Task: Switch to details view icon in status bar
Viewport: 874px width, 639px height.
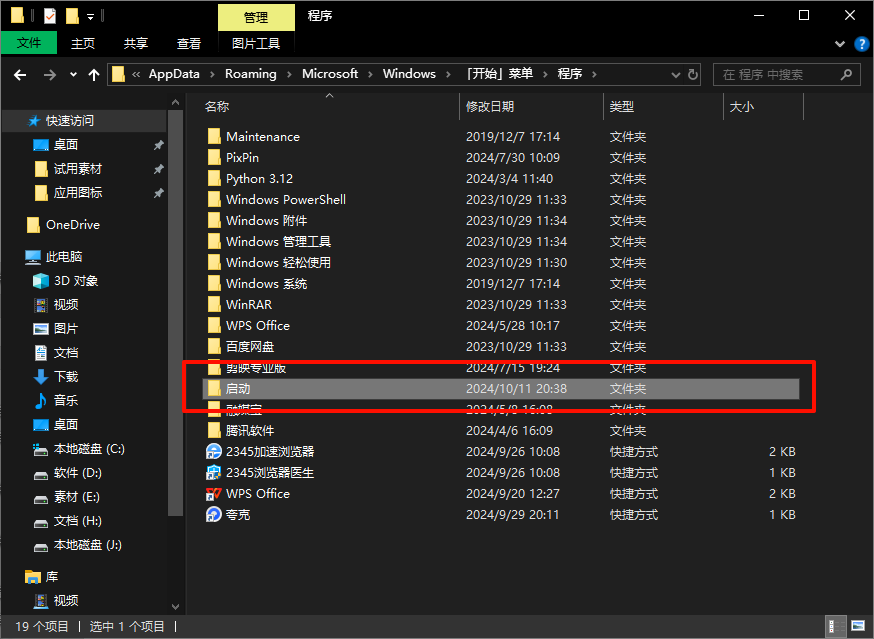Action: tap(836, 626)
